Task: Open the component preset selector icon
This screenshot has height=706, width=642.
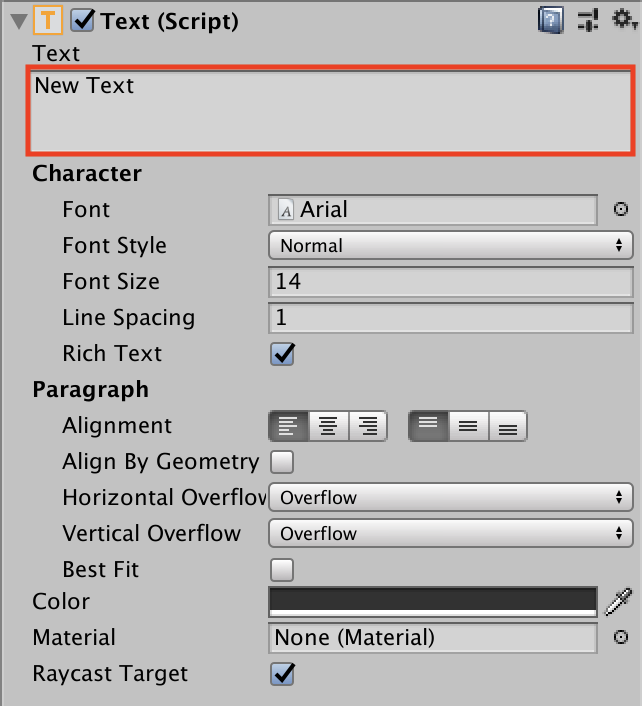Action: coord(587,20)
